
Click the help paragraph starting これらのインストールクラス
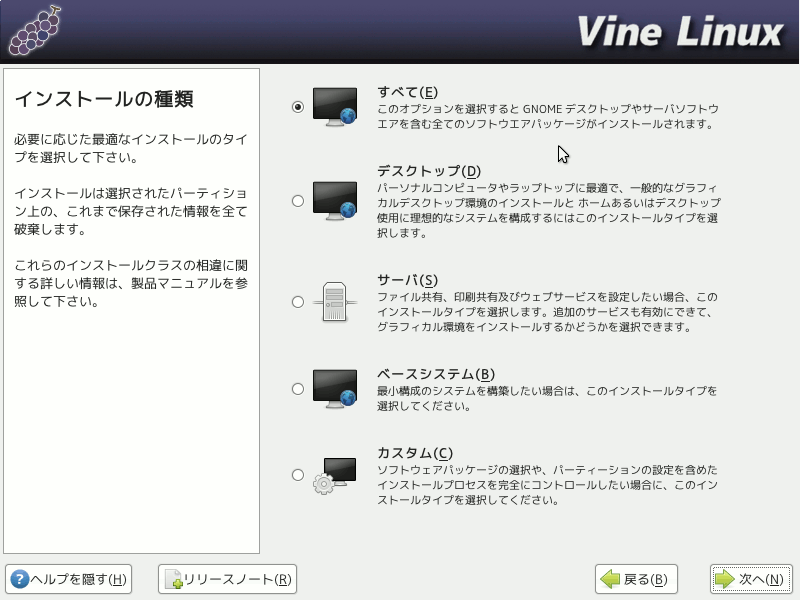(131, 283)
